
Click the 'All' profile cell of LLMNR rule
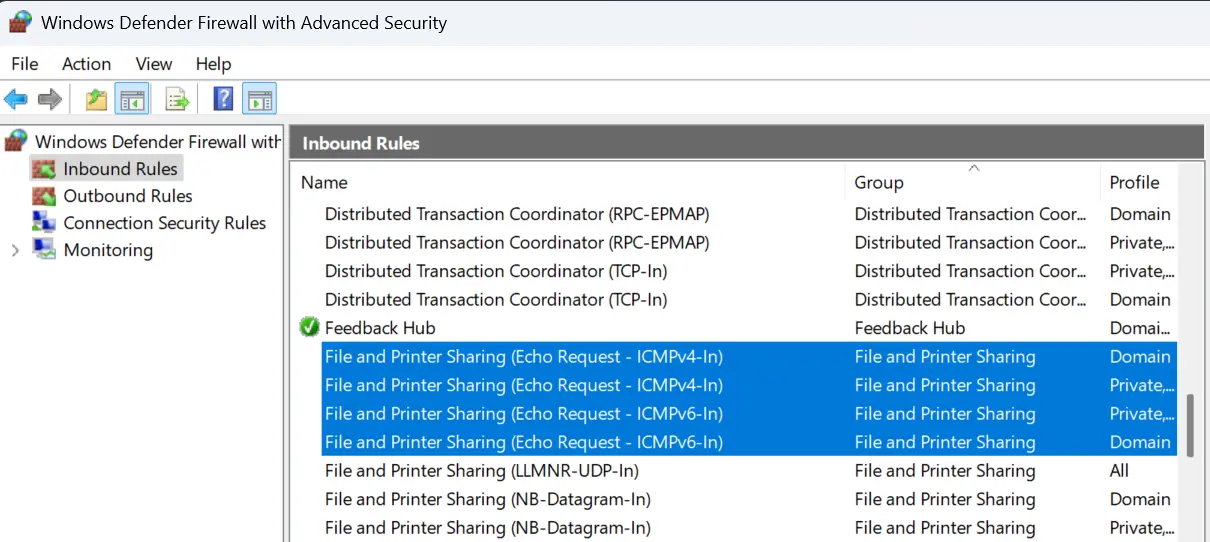(1119, 470)
